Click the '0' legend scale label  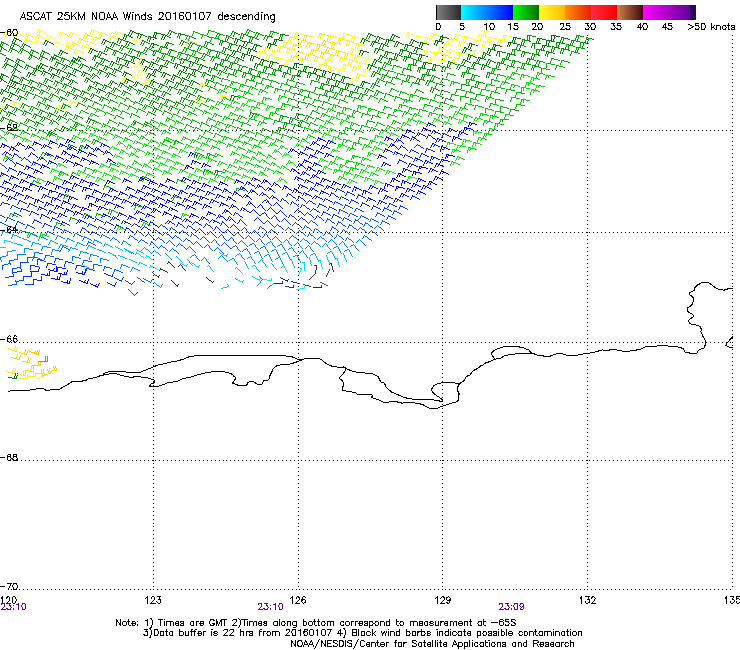point(438,27)
